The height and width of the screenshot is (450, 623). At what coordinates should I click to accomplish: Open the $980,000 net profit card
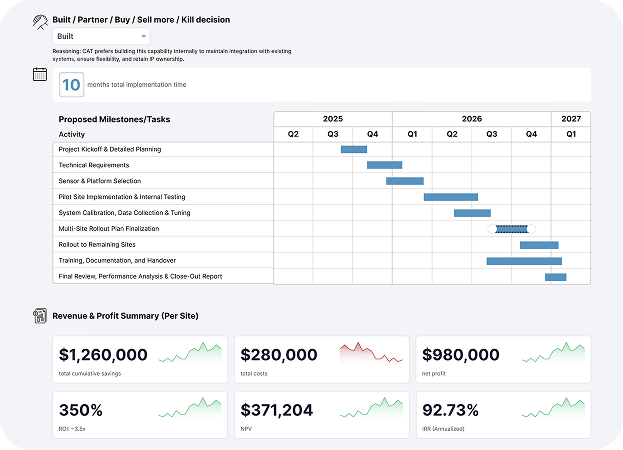tap(502, 358)
